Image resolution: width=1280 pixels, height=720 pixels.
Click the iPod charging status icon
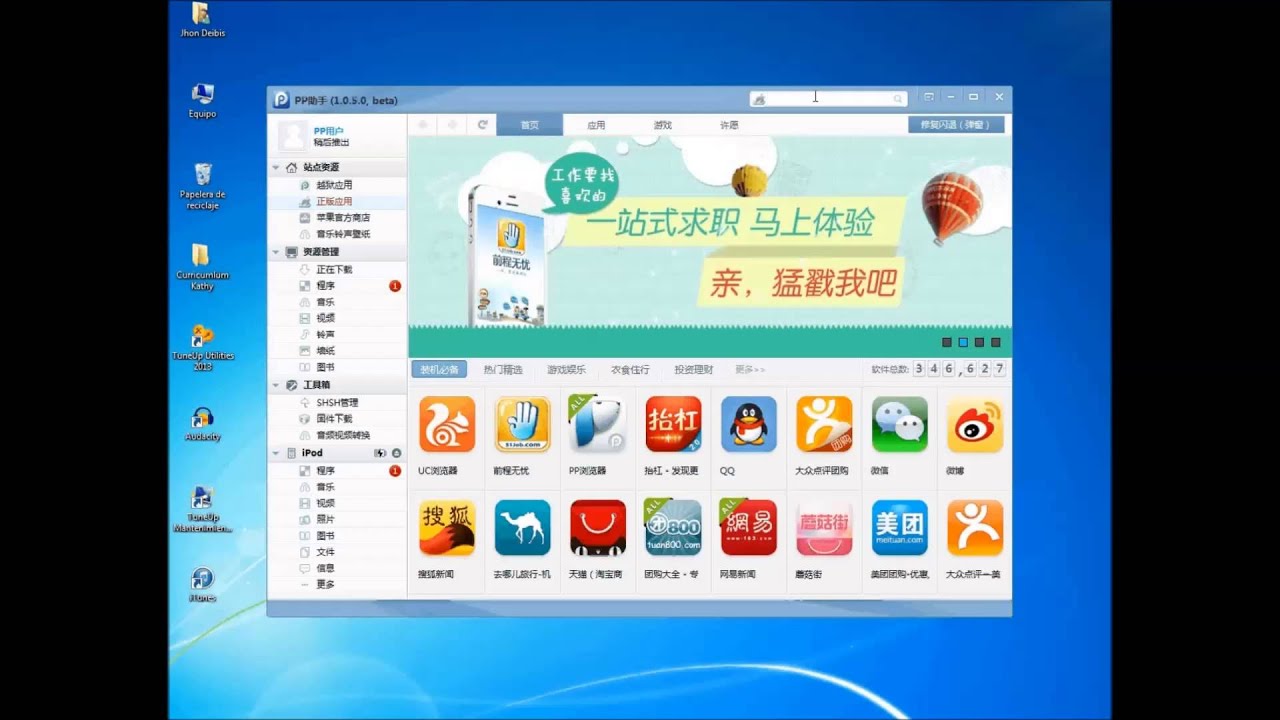[x=380, y=453]
